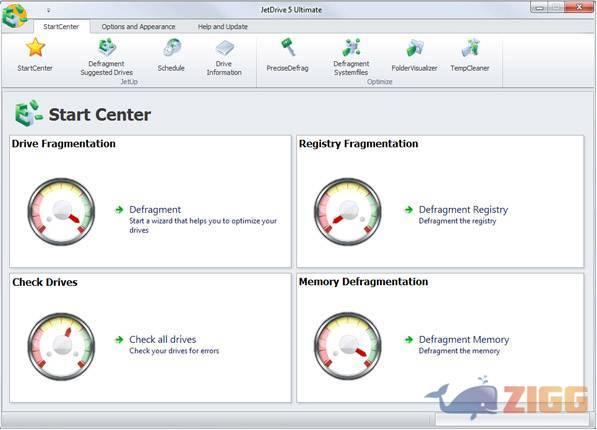Click 'Check your drives for errors' description
Screen dimensions: 597x430
(174, 351)
